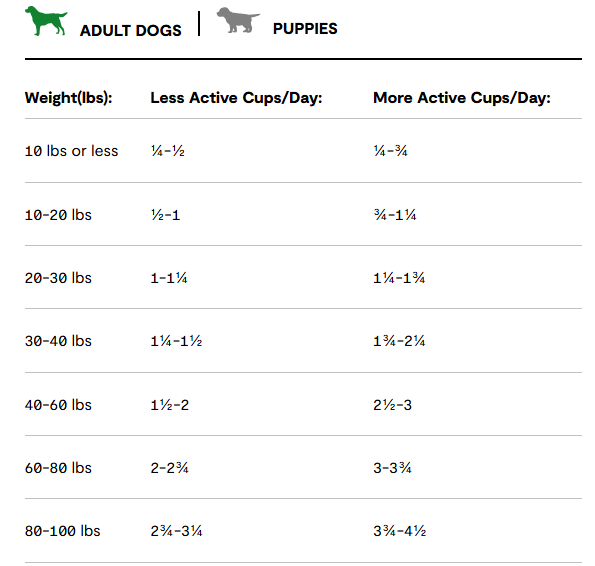Select the 60-80 lbs weight row
The image size is (595, 566).
[x=303, y=467]
